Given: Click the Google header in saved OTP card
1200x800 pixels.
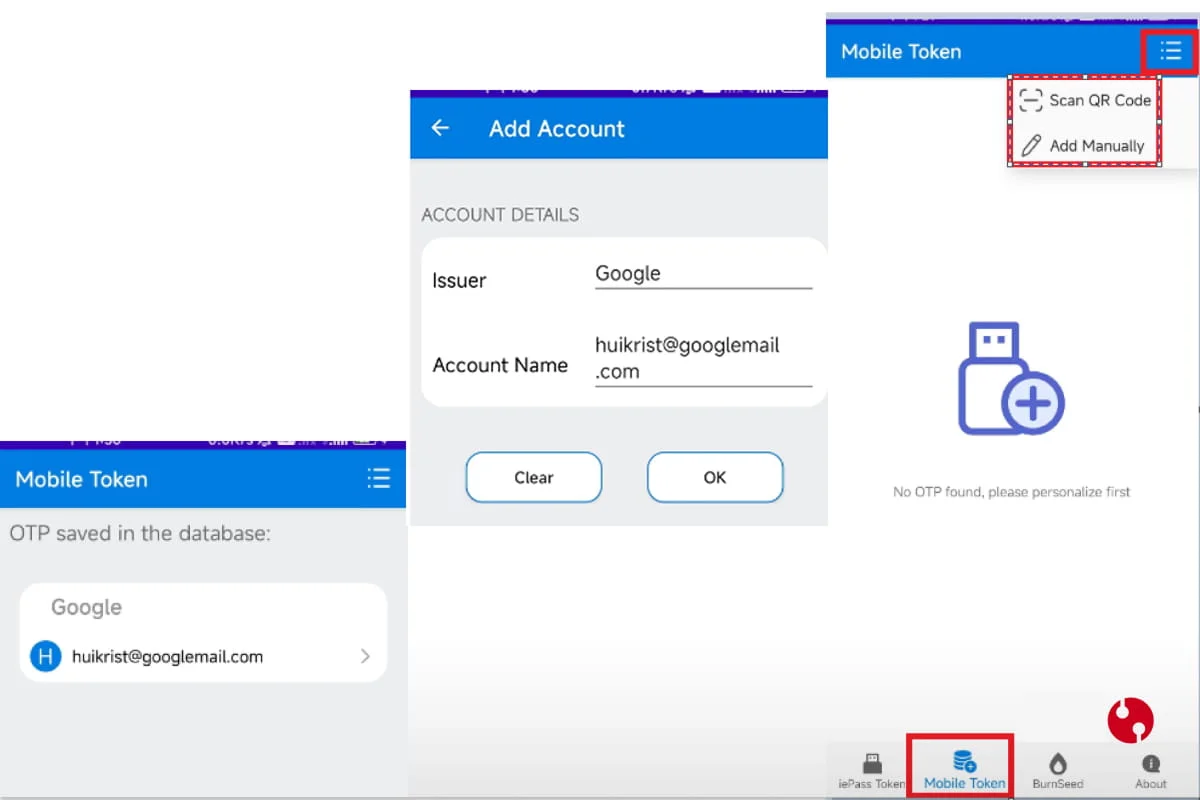Looking at the screenshot, I should (x=86, y=607).
